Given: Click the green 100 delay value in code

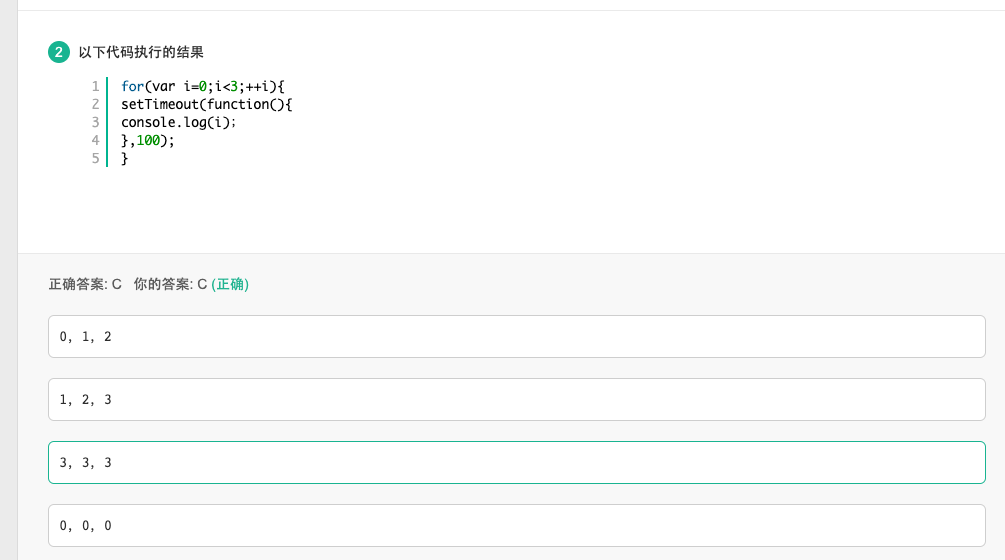Looking at the screenshot, I should (x=148, y=140).
